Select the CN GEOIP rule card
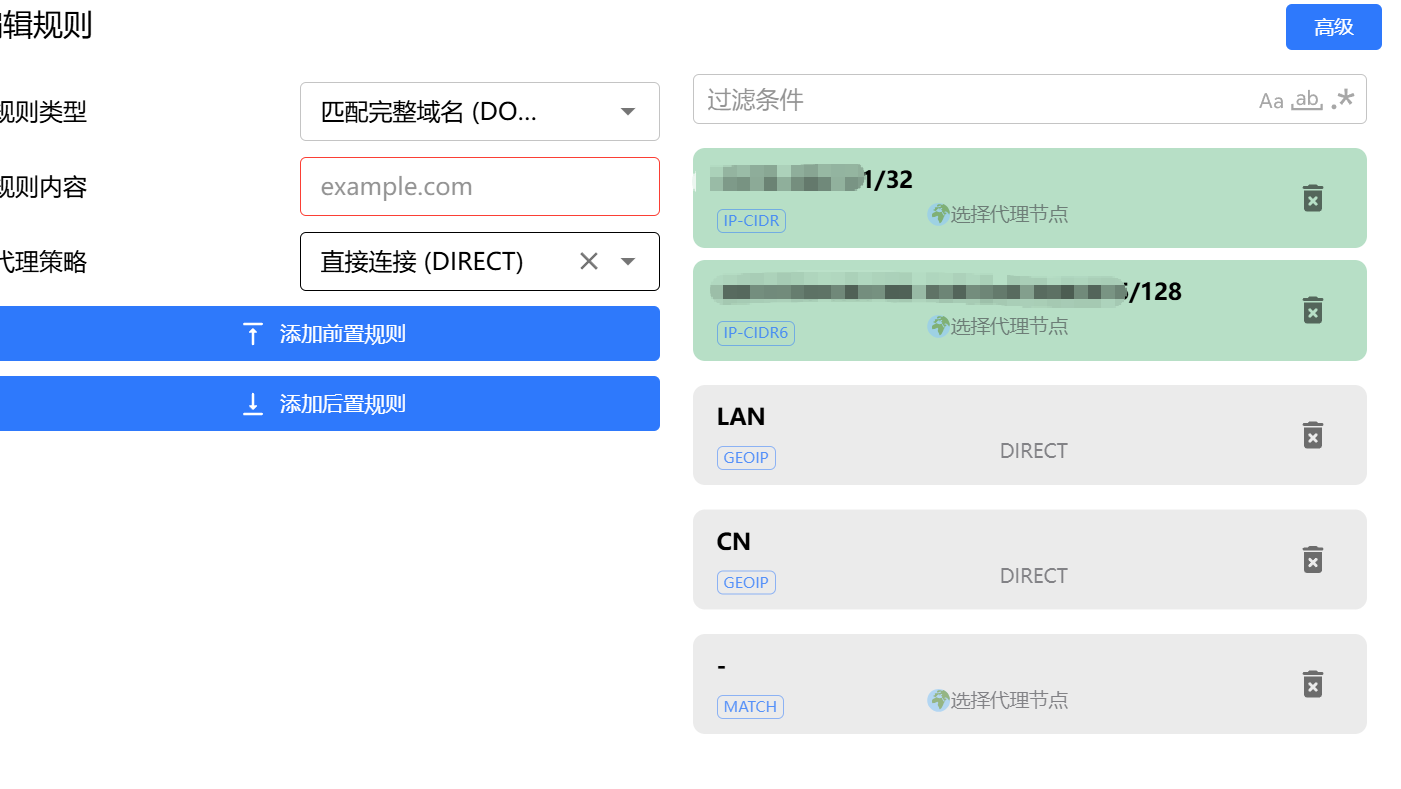The width and height of the screenshot is (1401, 789). click(x=1029, y=559)
